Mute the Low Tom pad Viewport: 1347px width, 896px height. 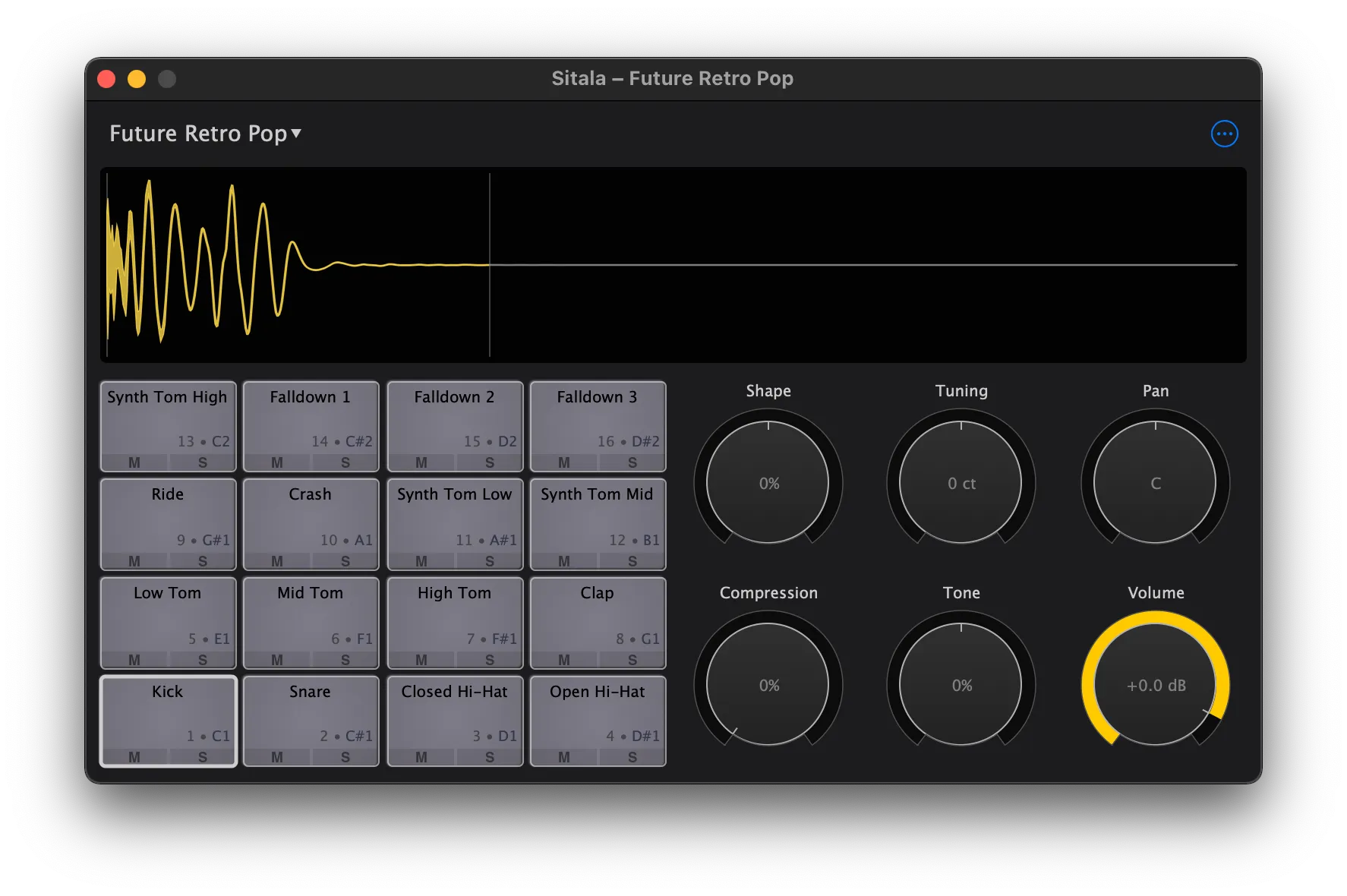134,660
